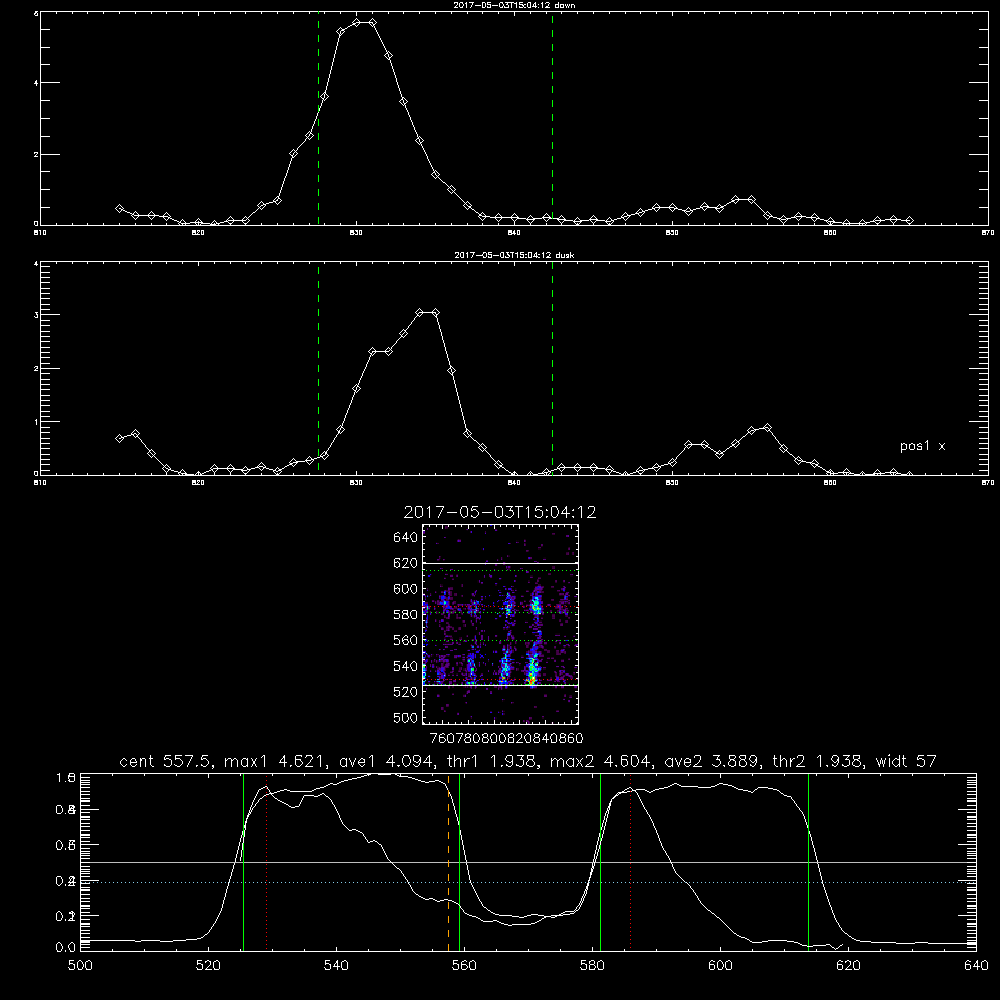Click the bottom plot x-axis label '620'
This screenshot has height=1000, width=1000.
point(848,966)
